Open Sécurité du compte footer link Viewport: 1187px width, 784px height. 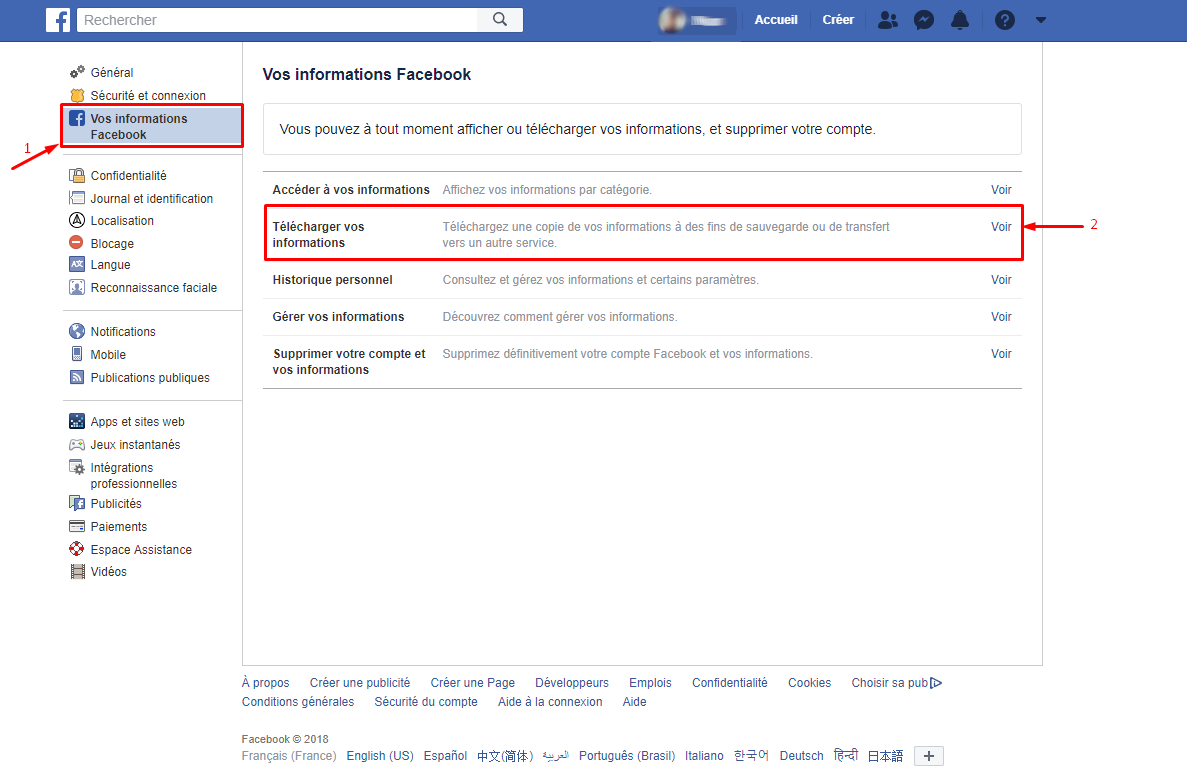click(x=426, y=702)
